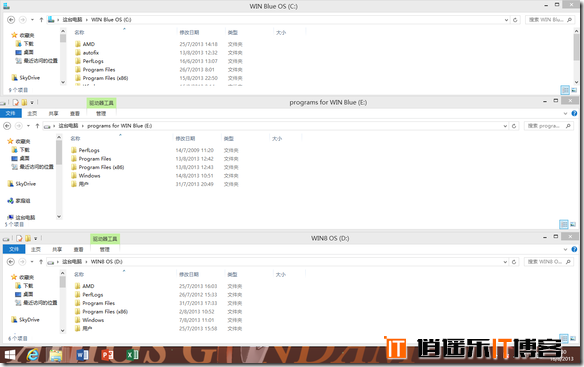Open quick access toolbar dropdown in E: window
This screenshot has width=584, height=367.
pos(32,102)
